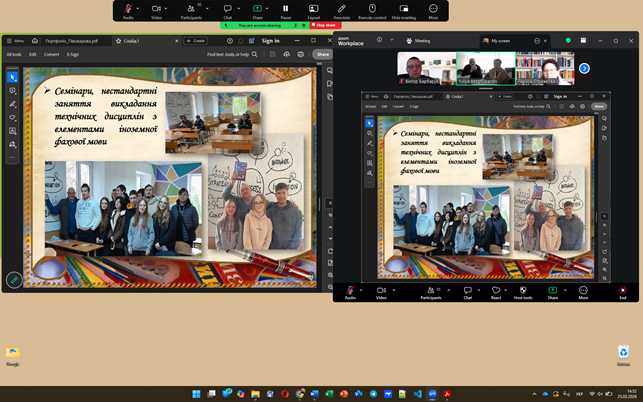Open Layout options in floating Zoom toolbar
The height and width of the screenshot is (402, 643).
(314, 11)
